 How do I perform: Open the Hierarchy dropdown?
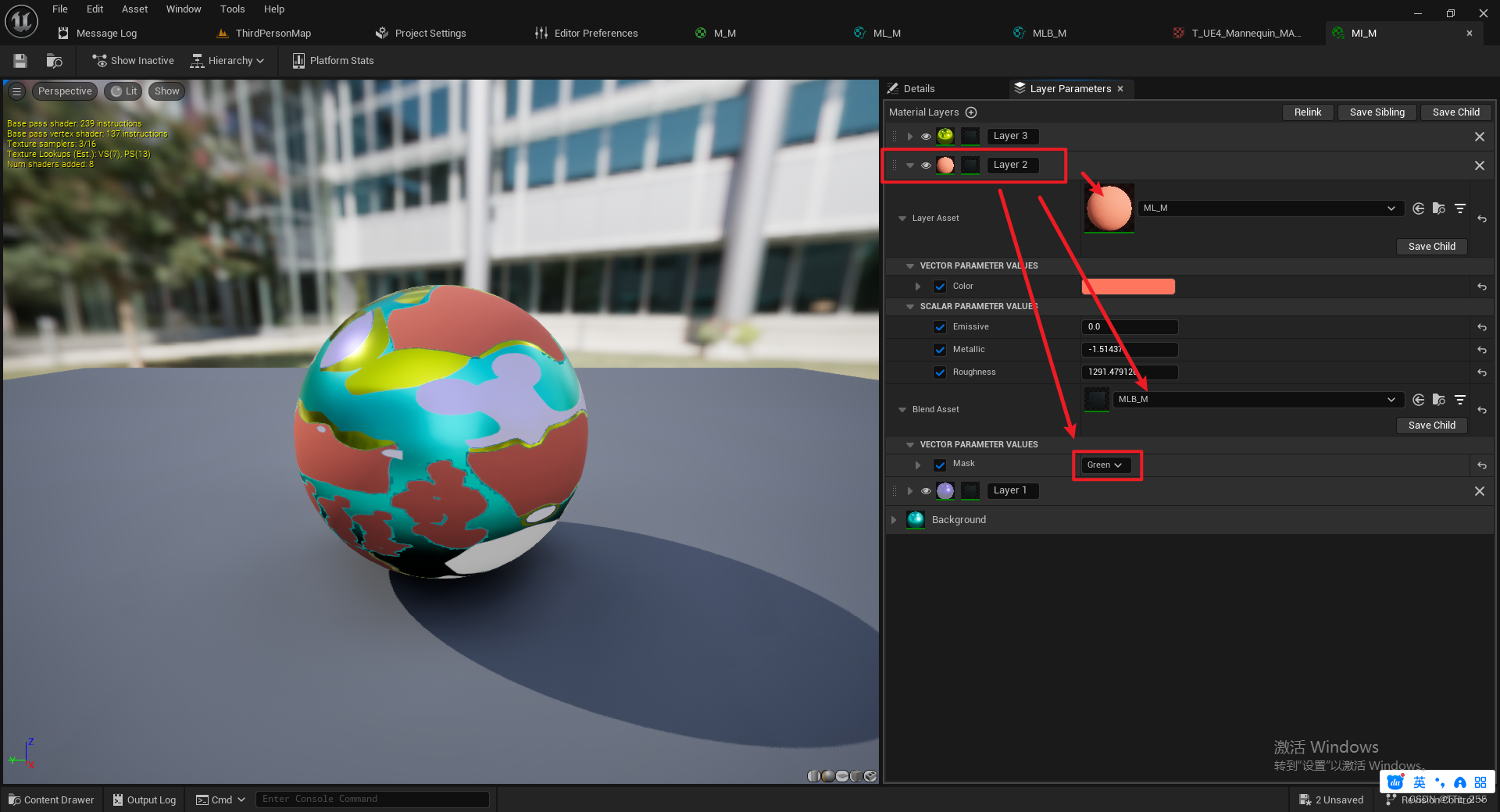click(x=227, y=61)
